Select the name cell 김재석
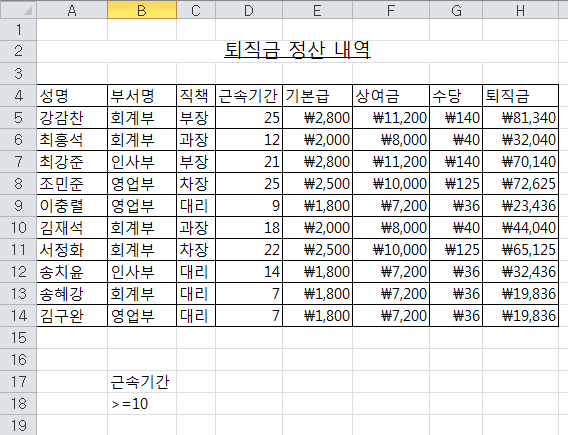Image resolution: width=568 pixels, height=435 pixels. 72,228
